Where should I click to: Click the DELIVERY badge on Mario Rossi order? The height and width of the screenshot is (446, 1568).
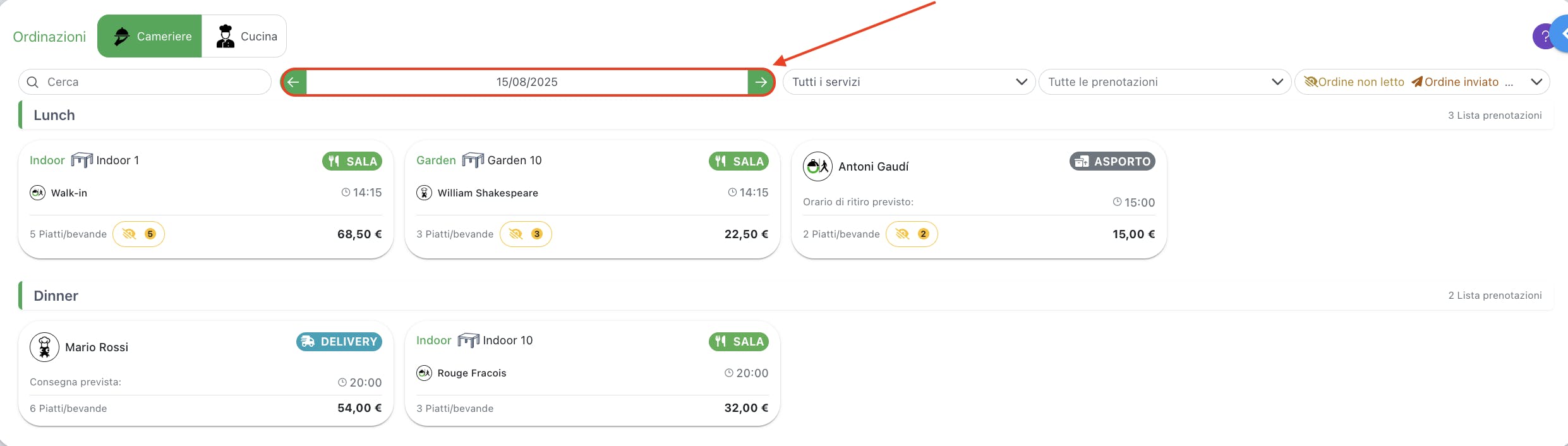tap(339, 342)
